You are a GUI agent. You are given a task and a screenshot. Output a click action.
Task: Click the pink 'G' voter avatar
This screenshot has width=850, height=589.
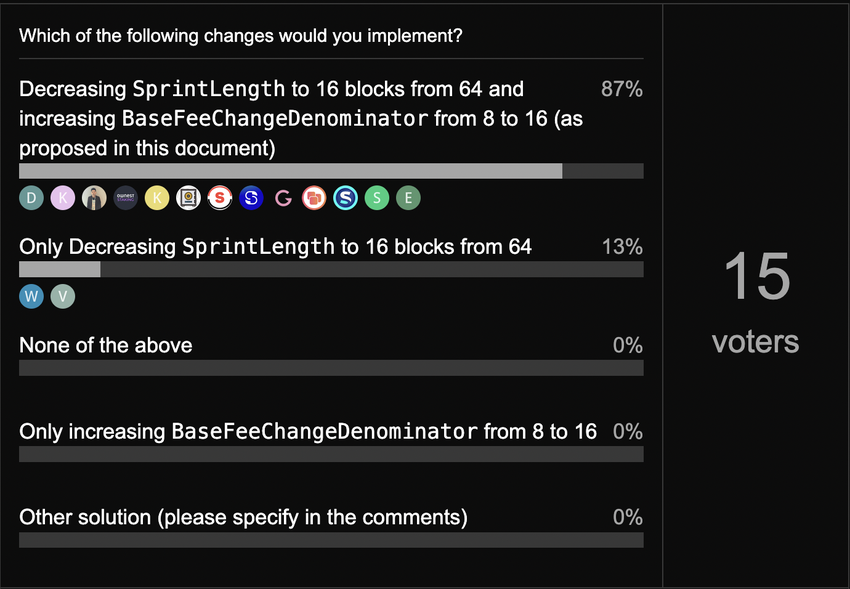click(283, 198)
